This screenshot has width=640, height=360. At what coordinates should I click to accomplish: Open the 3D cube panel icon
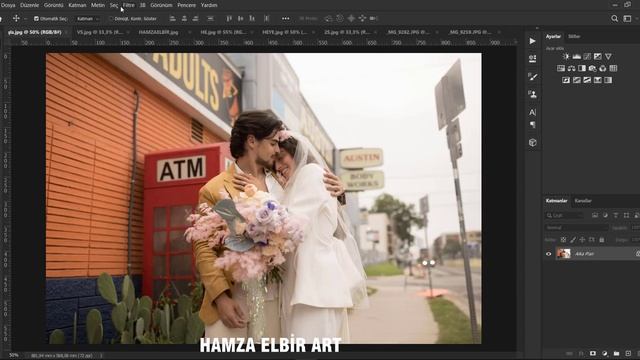pos(532,142)
